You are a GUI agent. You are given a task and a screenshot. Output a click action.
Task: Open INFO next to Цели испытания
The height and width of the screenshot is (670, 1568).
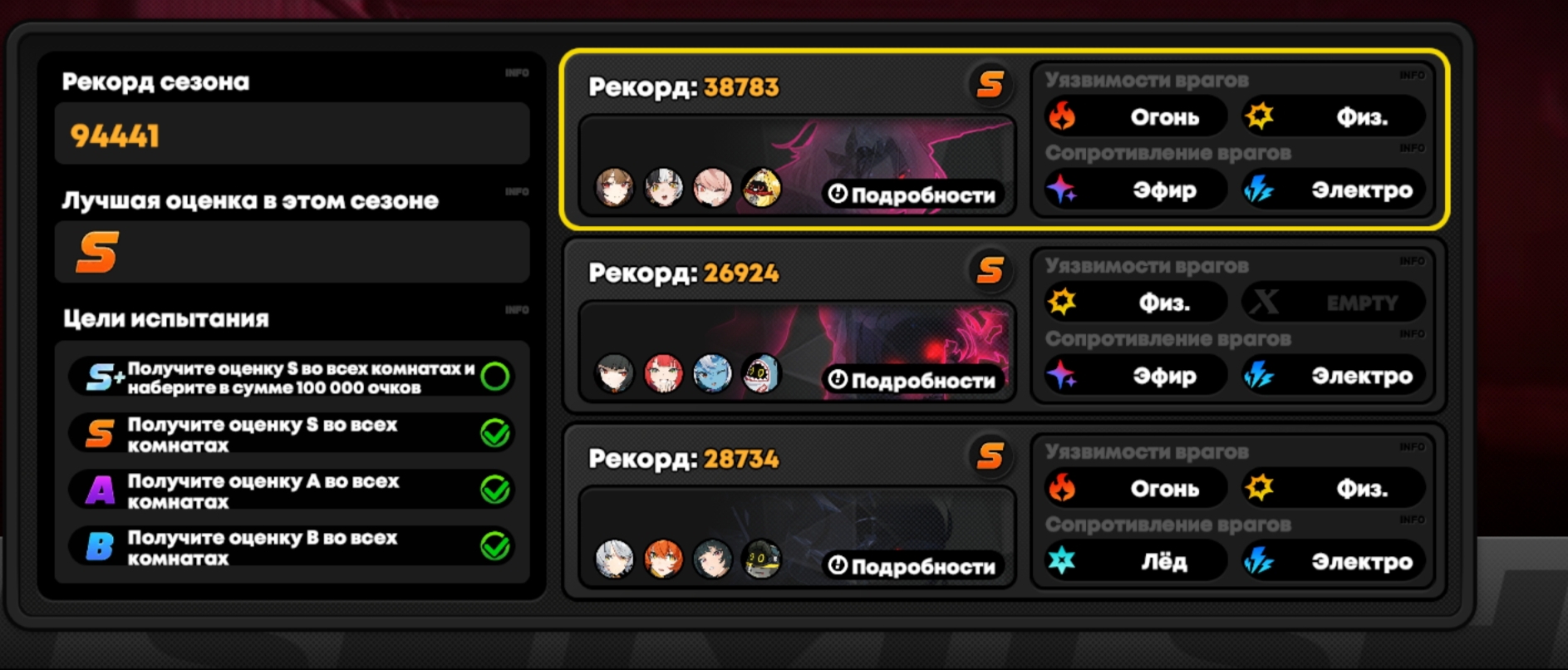click(517, 310)
